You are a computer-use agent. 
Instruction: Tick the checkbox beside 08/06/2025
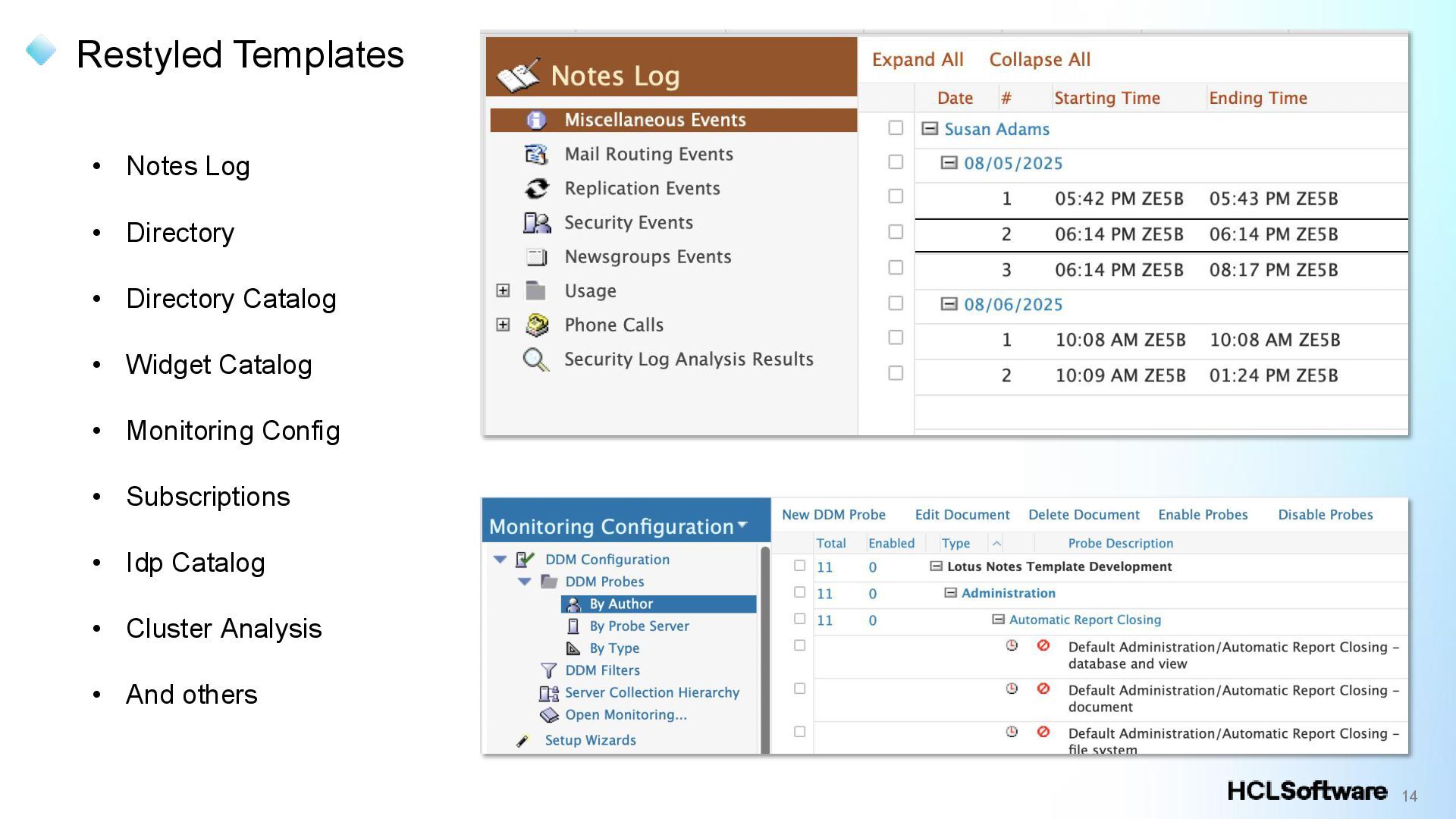(896, 303)
